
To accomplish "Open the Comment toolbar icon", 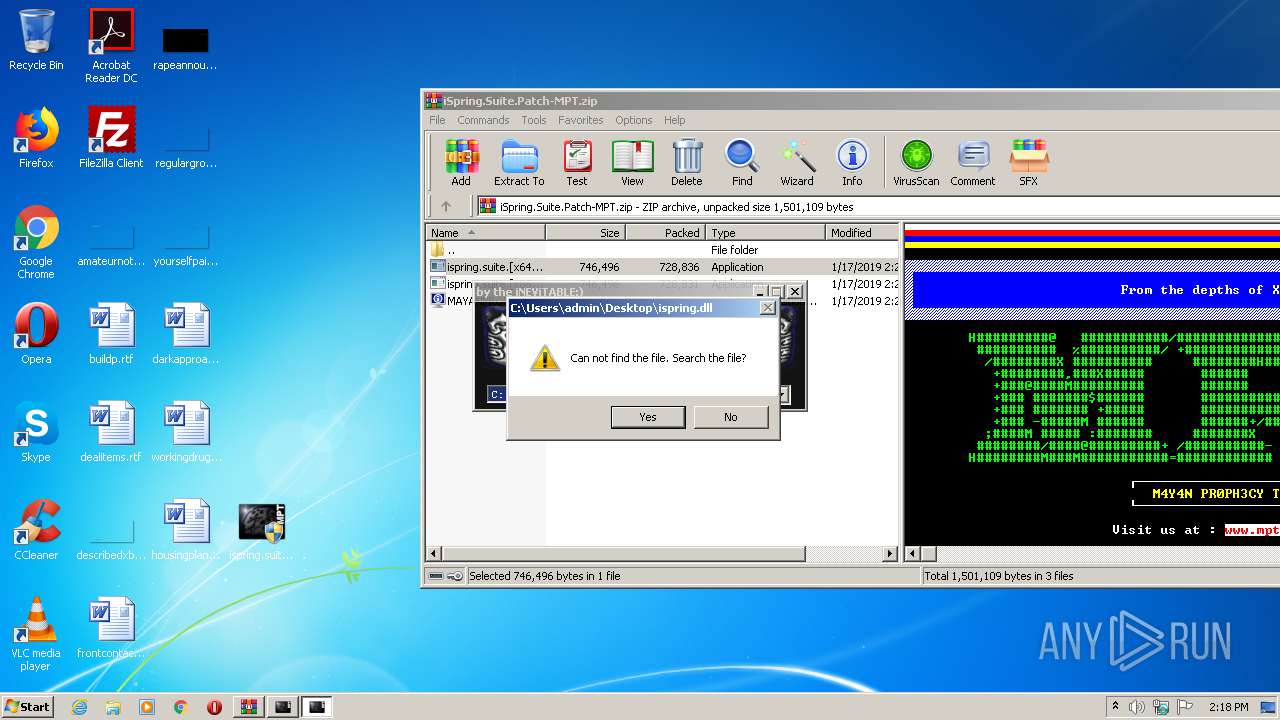I will [x=973, y=162].
